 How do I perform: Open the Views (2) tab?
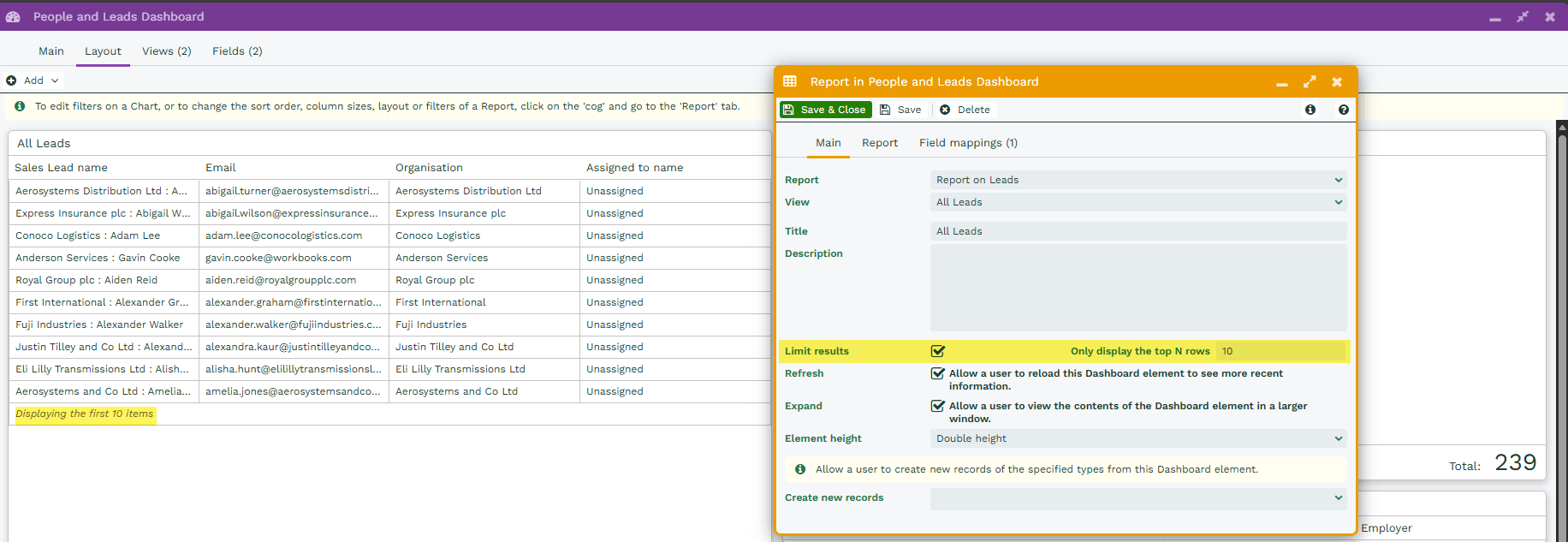(x=167, y=51)
